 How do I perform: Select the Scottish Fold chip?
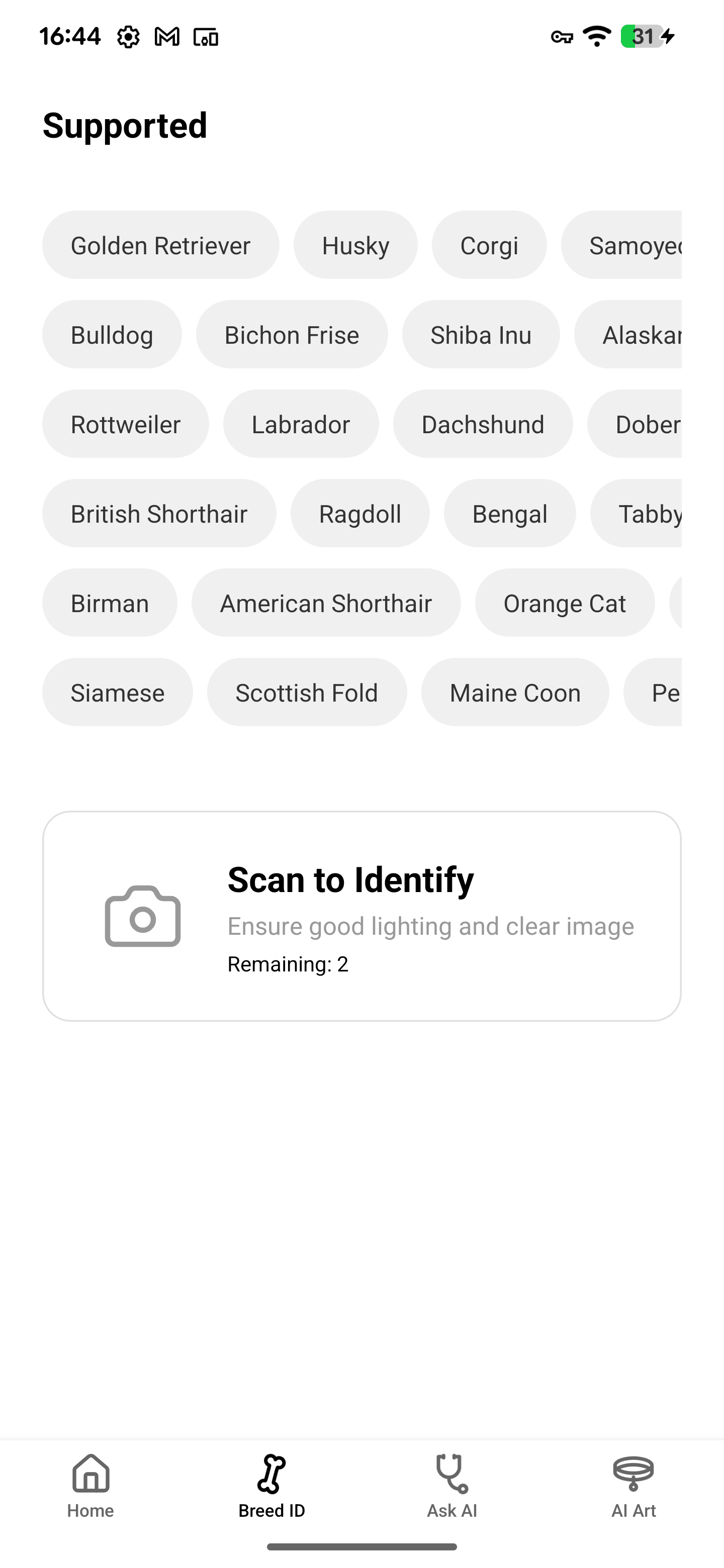tap(307, 693)
